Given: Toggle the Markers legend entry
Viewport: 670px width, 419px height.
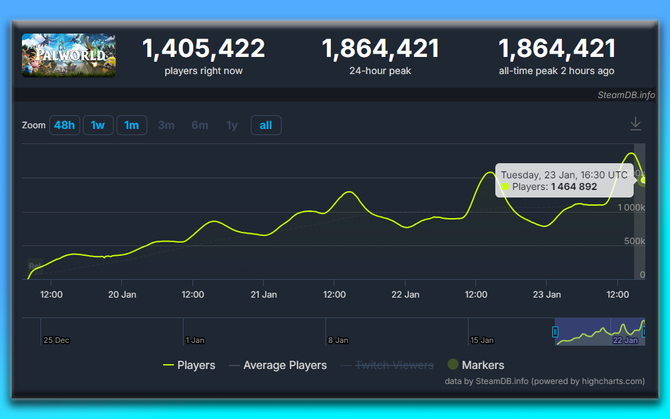Looking at the screenshot, I should coord(476,365).
